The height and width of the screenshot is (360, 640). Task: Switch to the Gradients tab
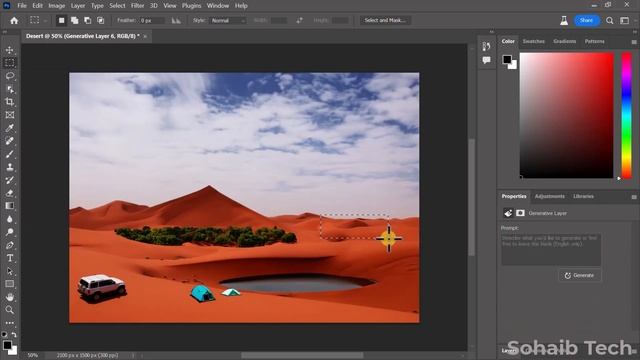(564, 41)
